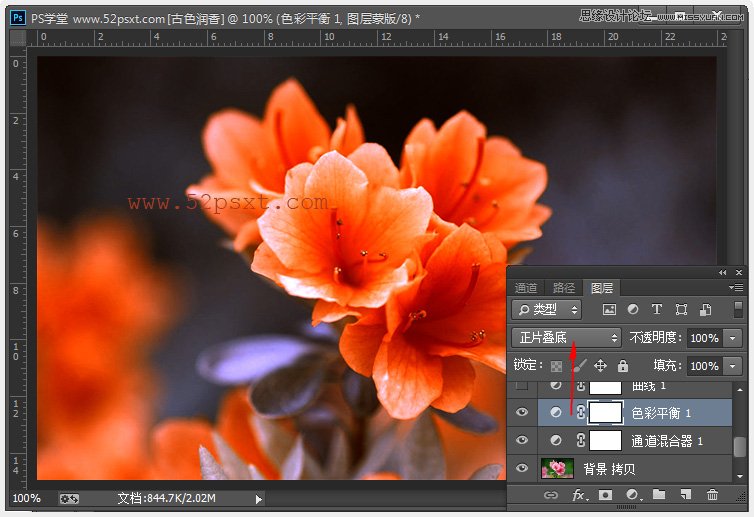Screen dimensions: 754x517
Task: Lock transparent pixels checkerboard icon
Action: [556, 366]
